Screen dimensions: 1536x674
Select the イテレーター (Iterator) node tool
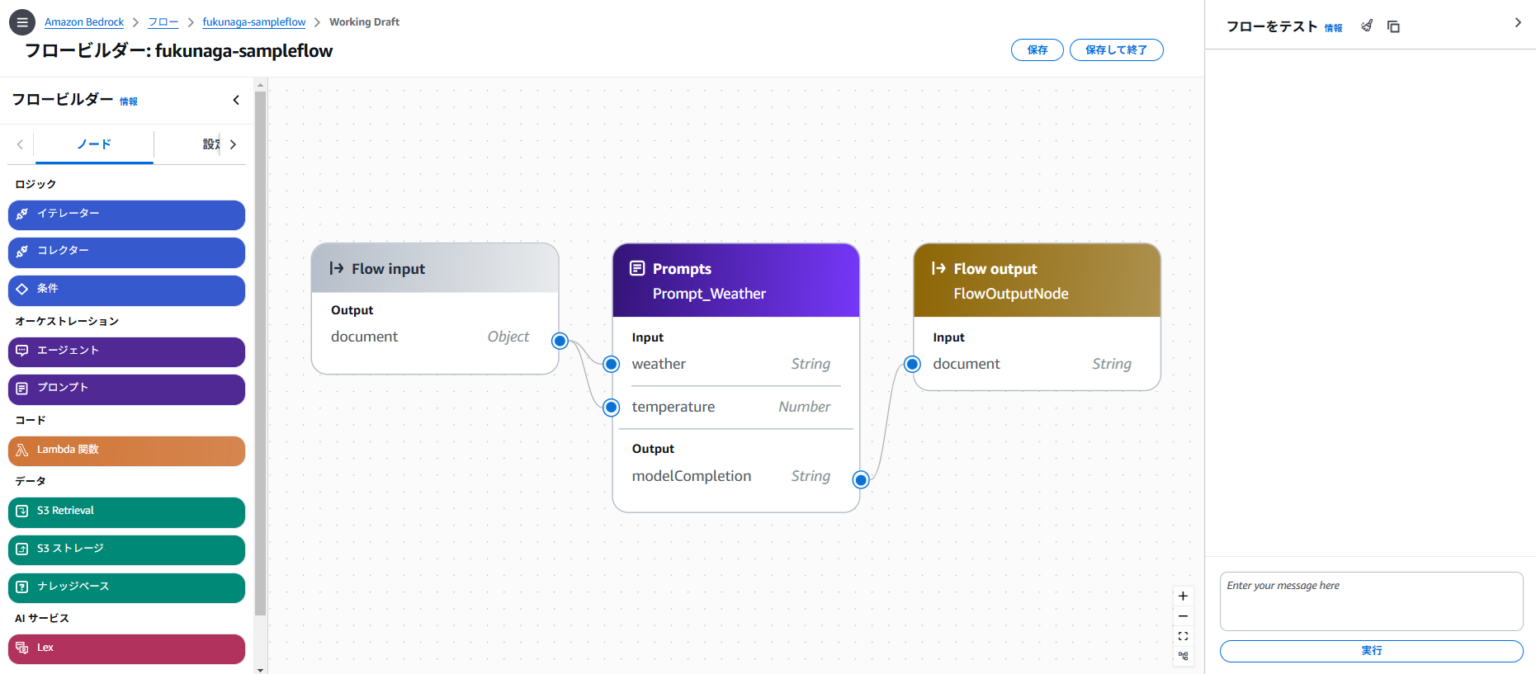pos(126,215)
